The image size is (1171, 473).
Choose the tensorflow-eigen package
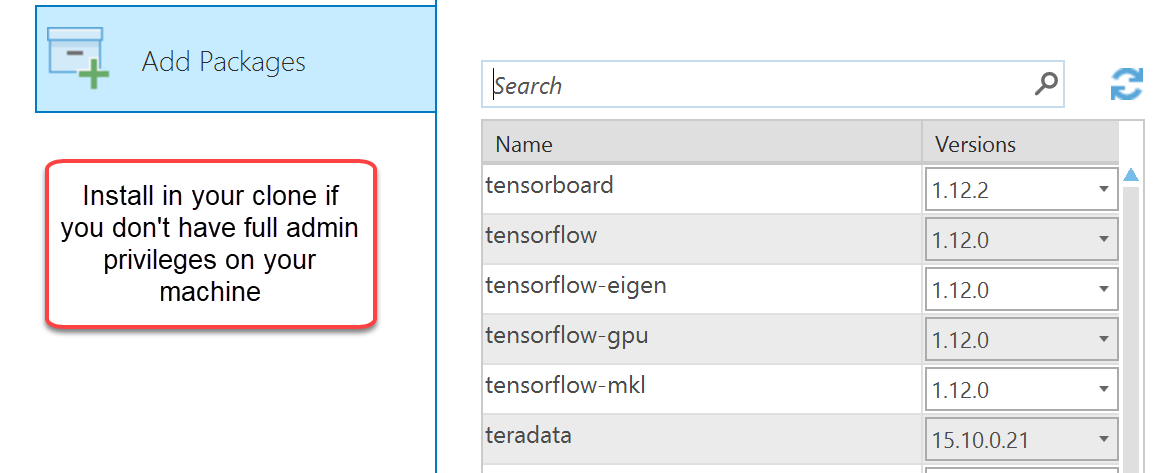(x=700, y=287)
